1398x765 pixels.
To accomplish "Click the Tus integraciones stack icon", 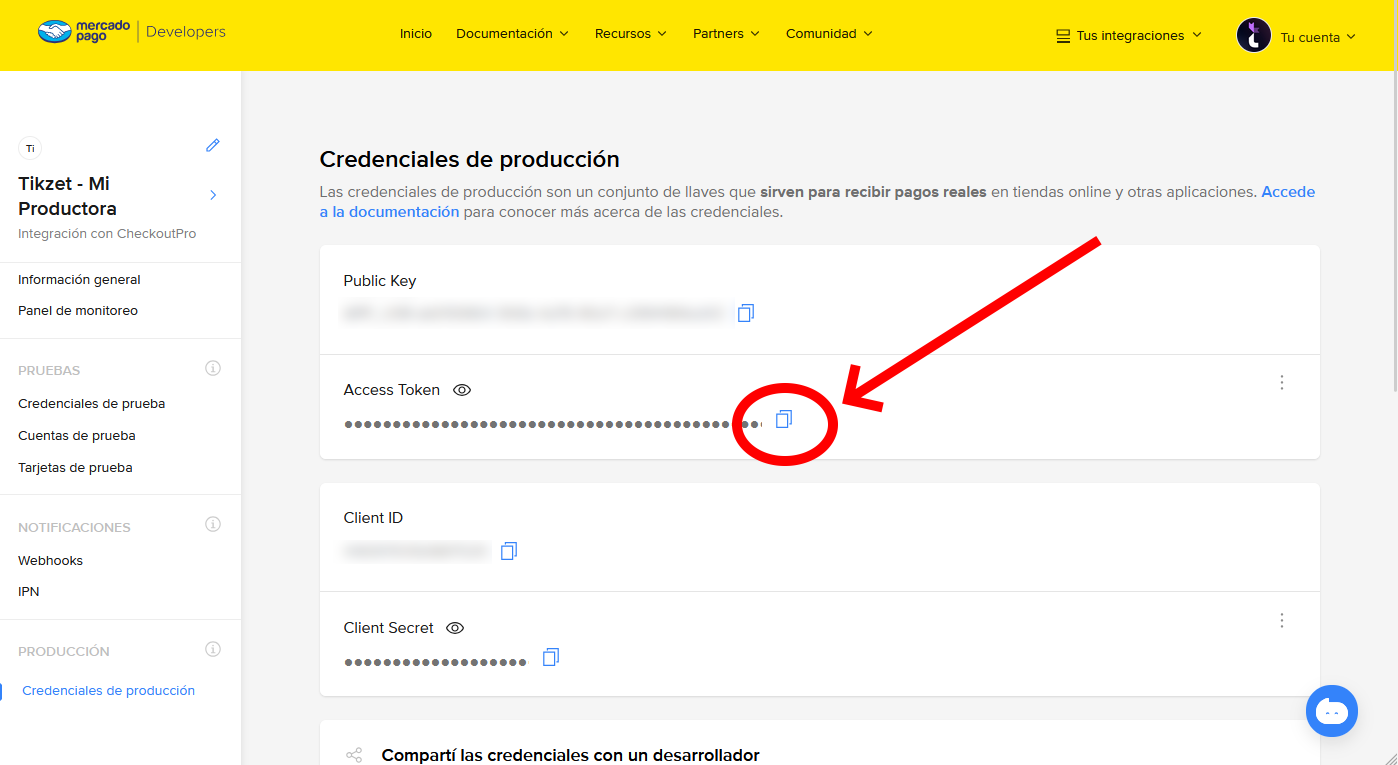I will [x=1063, y=36].
